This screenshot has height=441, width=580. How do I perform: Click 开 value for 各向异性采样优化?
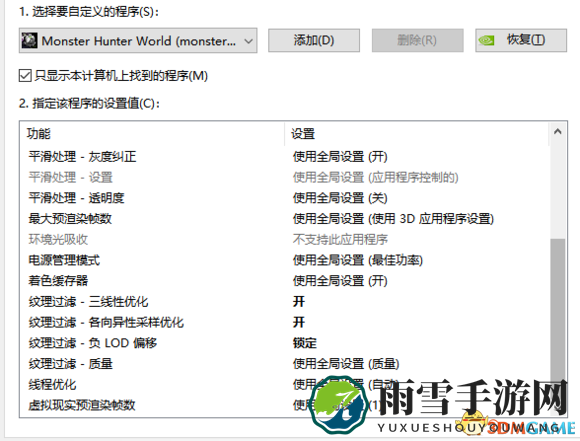click(299, 322)
